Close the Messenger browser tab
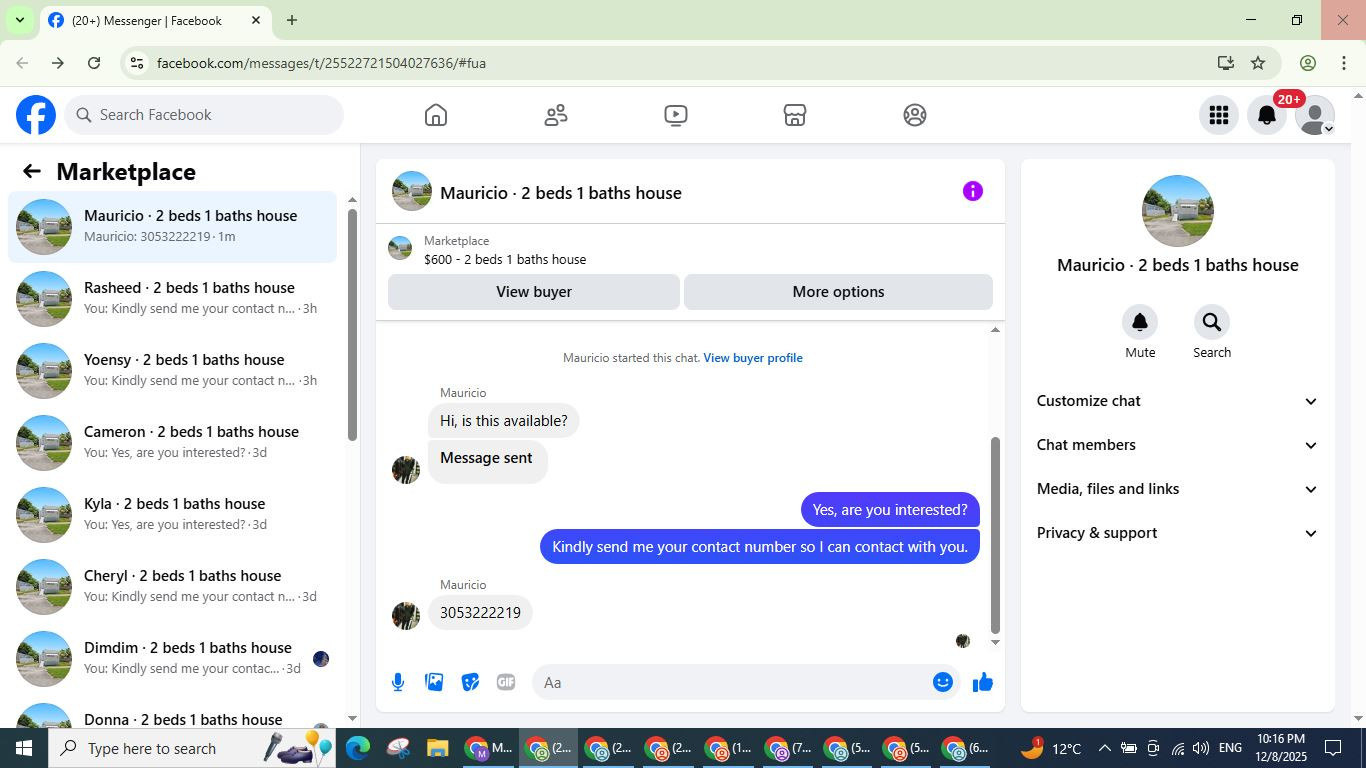 [x=256, y=20]
